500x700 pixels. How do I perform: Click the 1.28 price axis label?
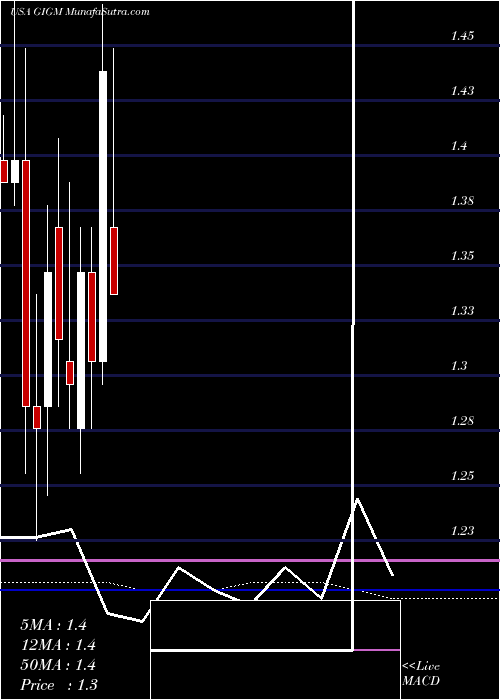(x=462, y=421)
